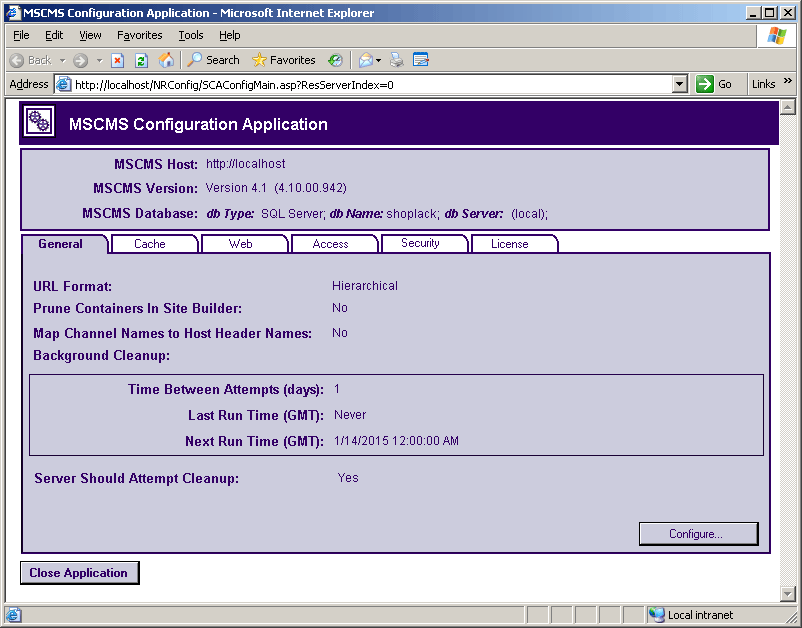The height and width of the screenshot is (628, 802).
Task: Open the View menu
Action: point(90,35)
